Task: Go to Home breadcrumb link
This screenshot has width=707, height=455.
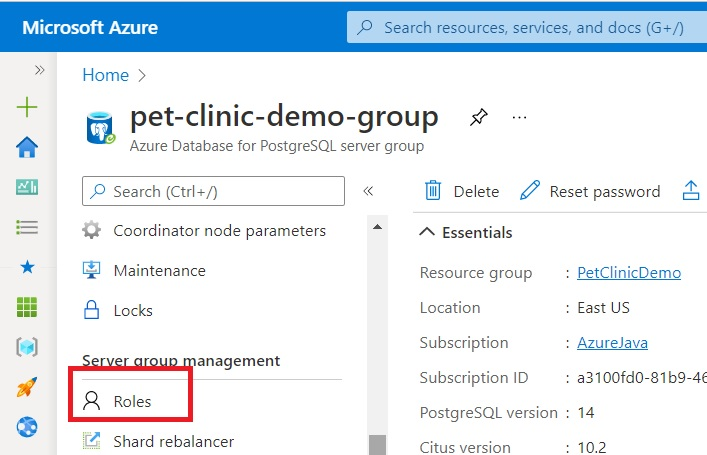Action: click(x=106, y=75)
